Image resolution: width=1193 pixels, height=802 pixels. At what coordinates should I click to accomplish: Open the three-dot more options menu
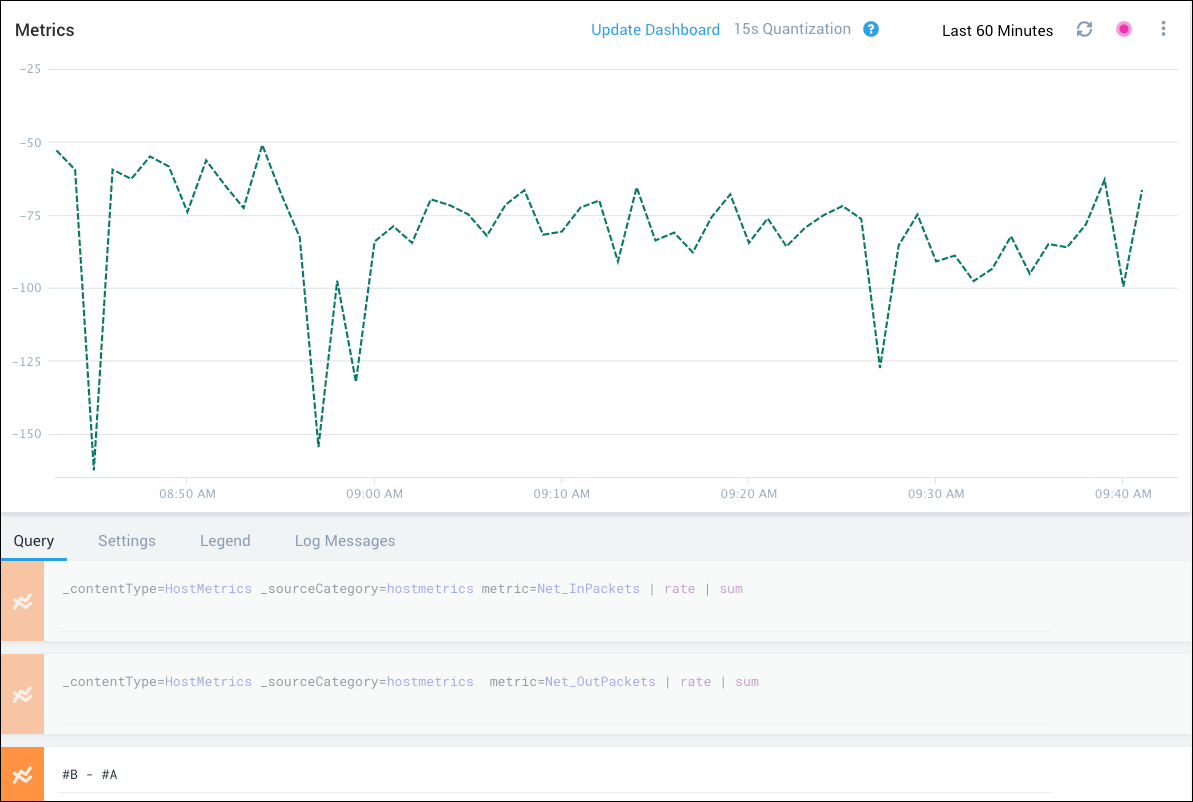[x=1163, y=30]
